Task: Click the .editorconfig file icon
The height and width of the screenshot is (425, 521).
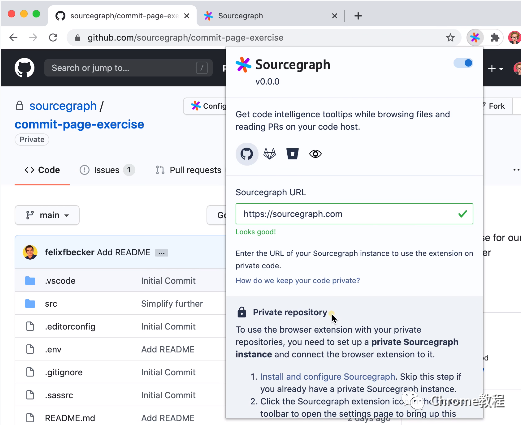Action: click(30, 326)
